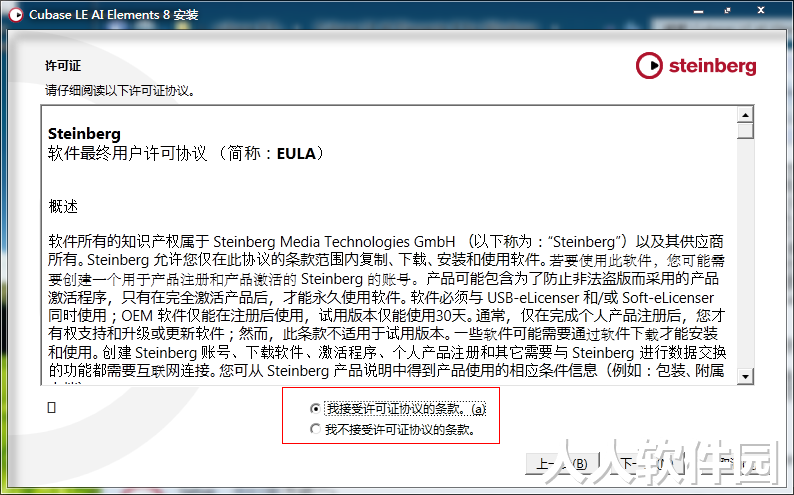The image size is (794, 495).
Task: Click the 许可证 page heading
Action: click(63, 66)
